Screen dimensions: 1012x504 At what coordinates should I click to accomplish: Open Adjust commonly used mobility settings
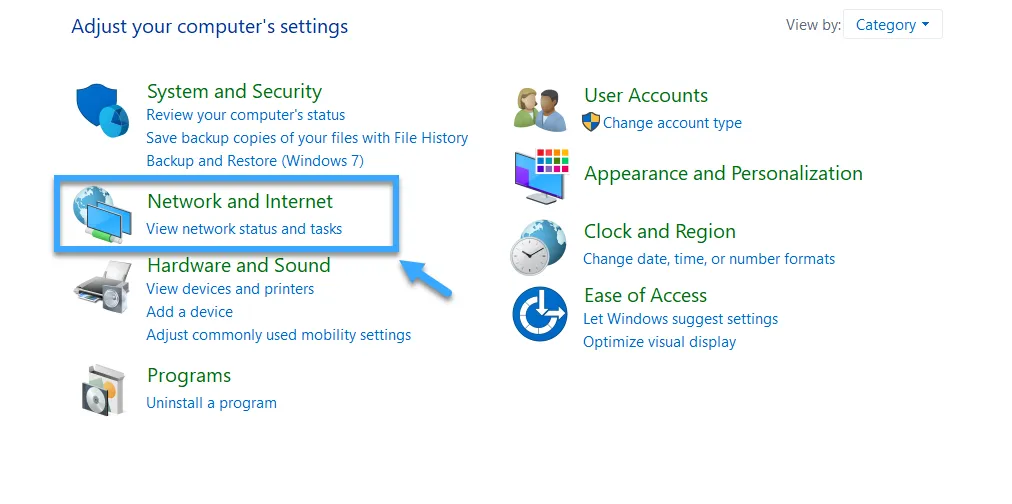(x=278, y=335)
